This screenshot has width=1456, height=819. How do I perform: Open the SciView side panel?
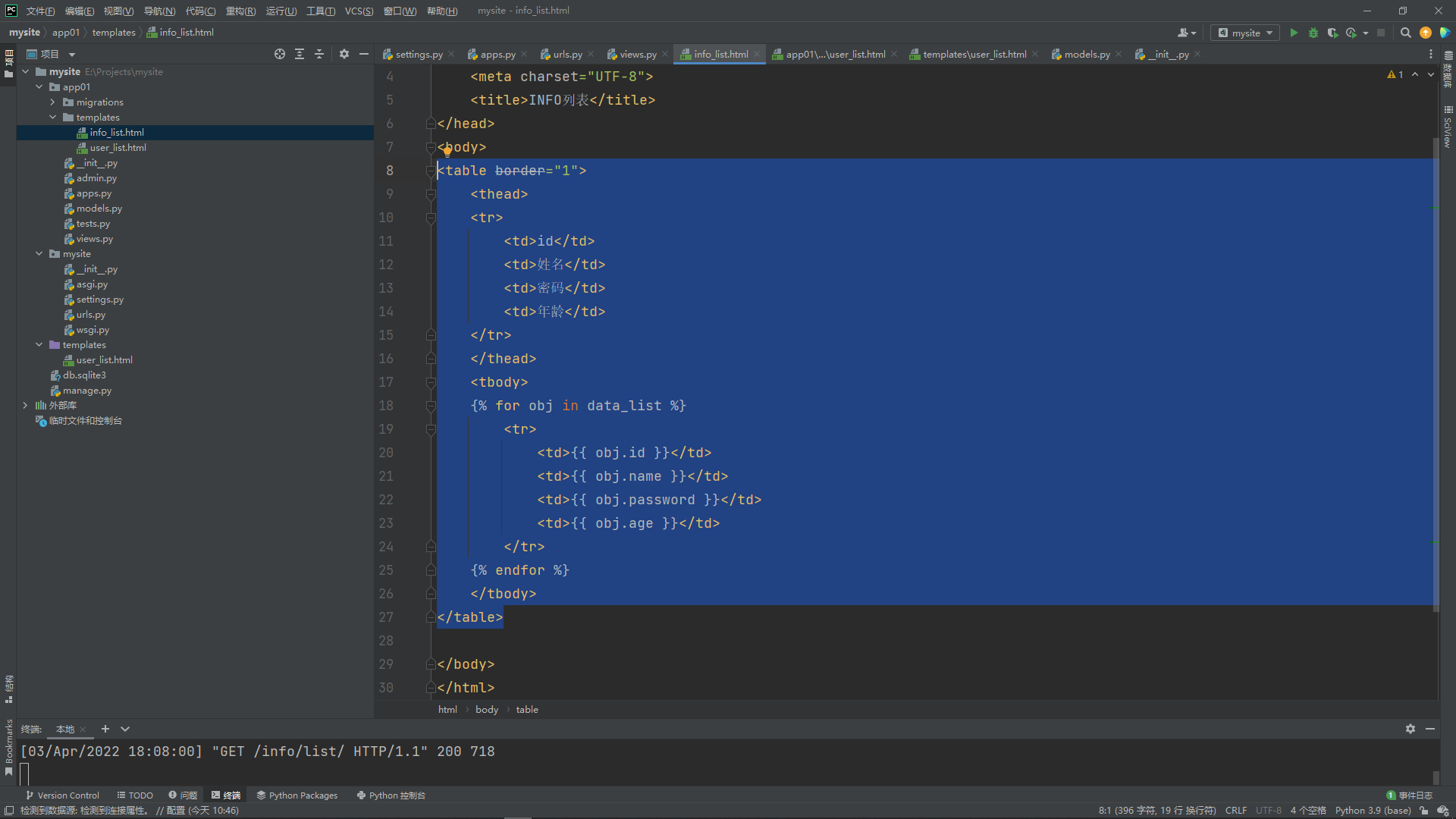(1448, 127)
